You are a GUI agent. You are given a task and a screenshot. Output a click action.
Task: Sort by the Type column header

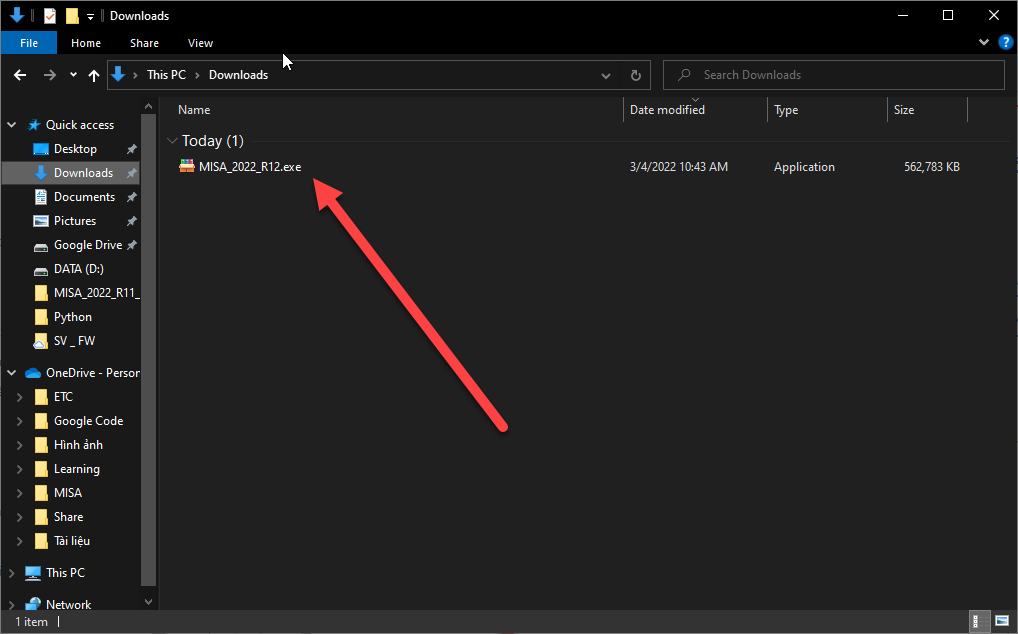(x=786, y=110)
